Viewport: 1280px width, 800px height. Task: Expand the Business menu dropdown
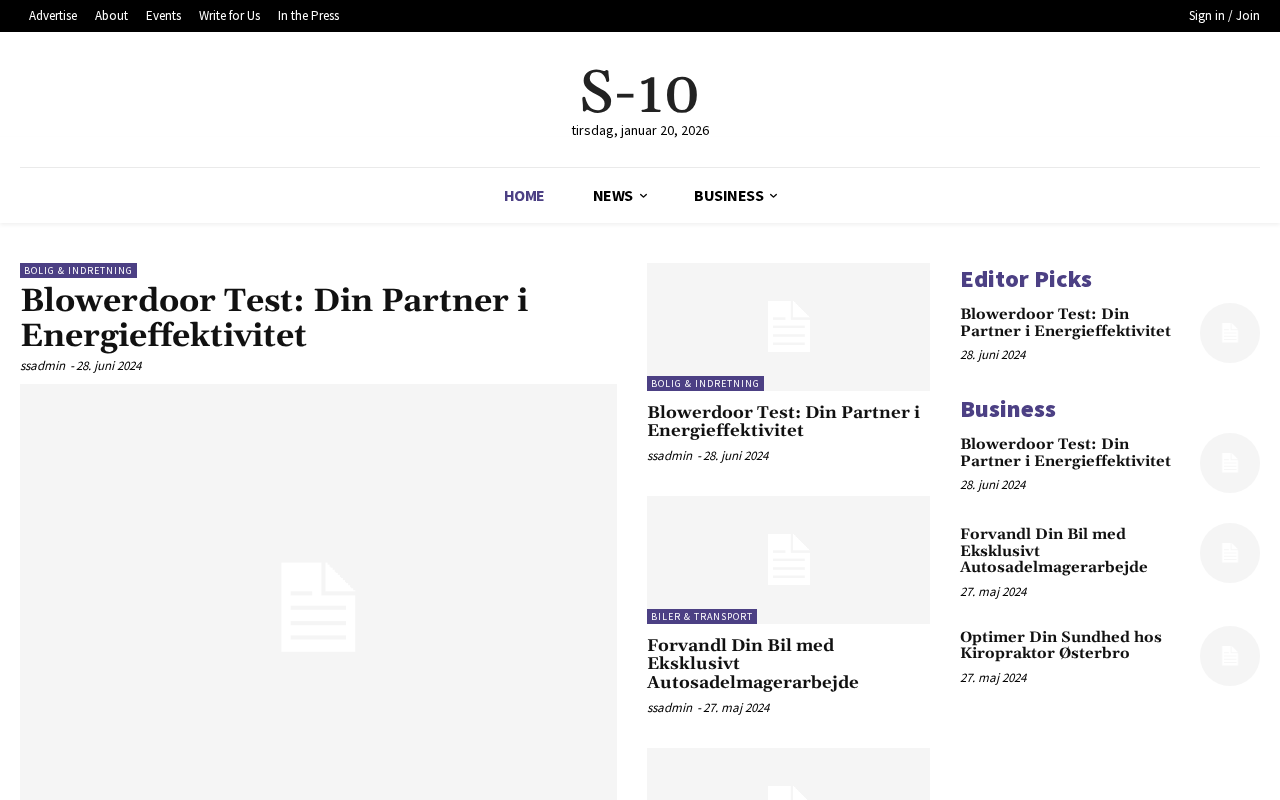tap(735, 196)
